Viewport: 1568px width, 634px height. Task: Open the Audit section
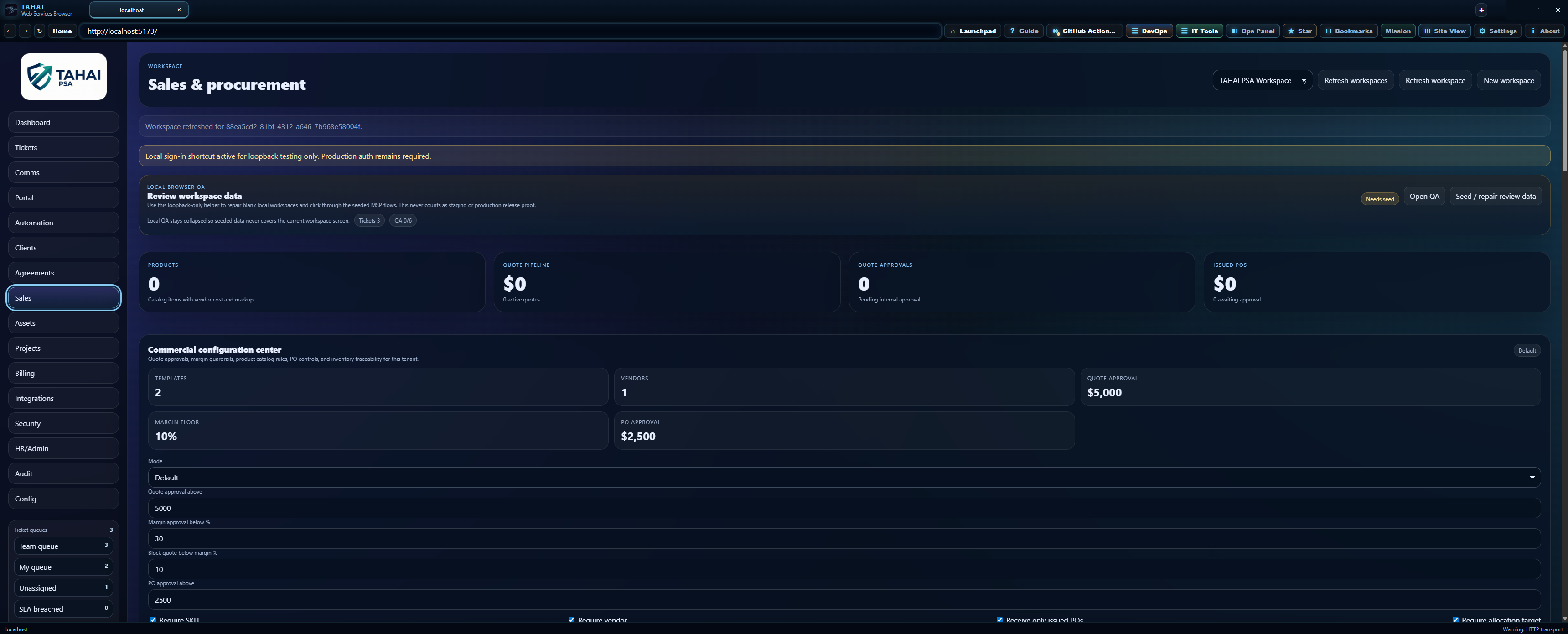pos(63,473)
